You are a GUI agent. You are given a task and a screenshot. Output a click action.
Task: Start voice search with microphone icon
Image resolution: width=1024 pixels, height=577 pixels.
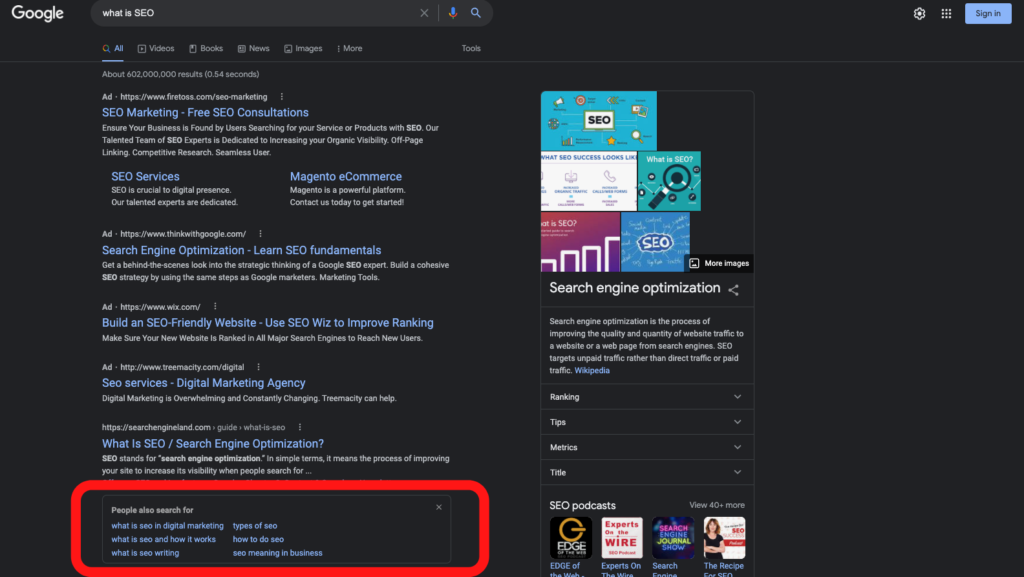click(452, 13)
